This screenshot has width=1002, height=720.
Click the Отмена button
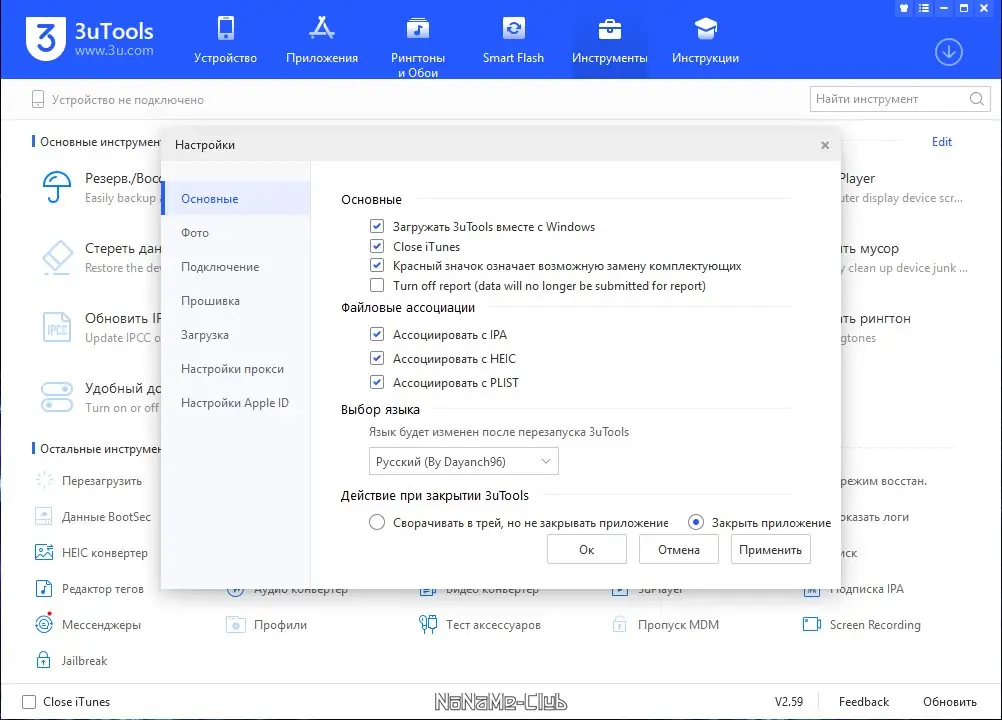point(679,549)
